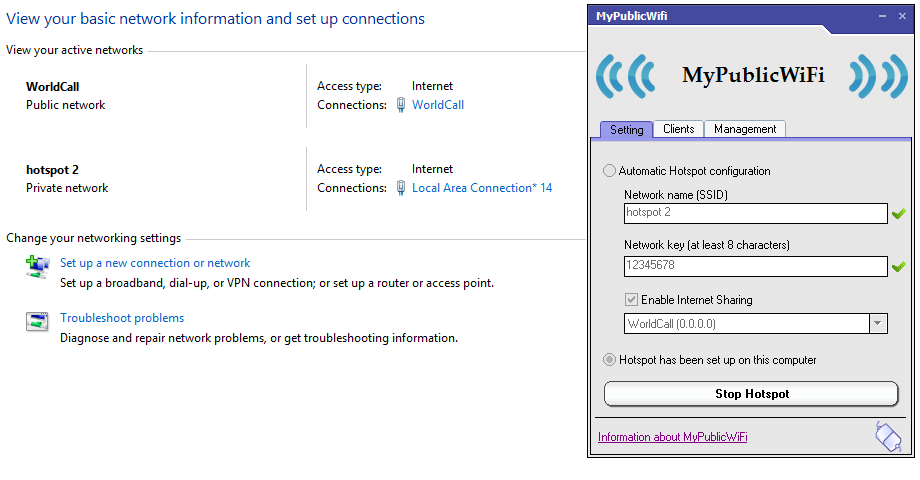Switch to the Management tab
Viewport: 920px width, 480px height.
(745, 129)
